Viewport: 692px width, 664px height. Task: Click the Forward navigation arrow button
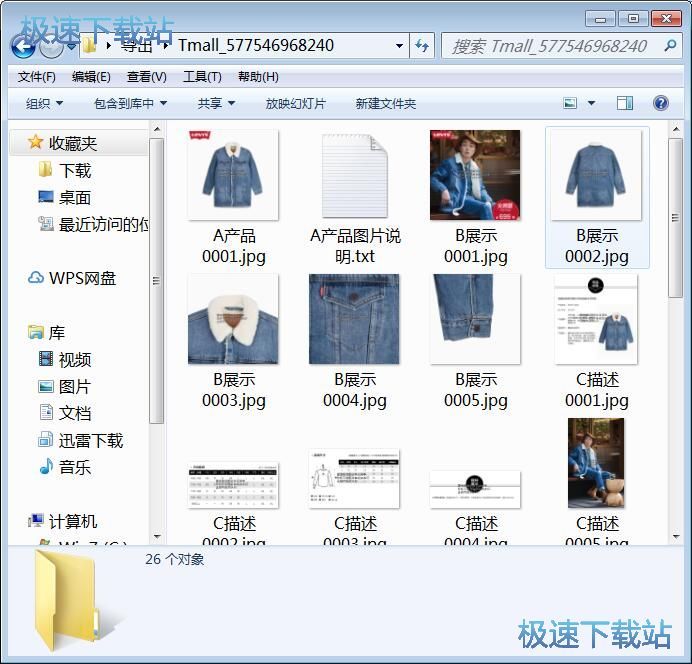(51, 47)
